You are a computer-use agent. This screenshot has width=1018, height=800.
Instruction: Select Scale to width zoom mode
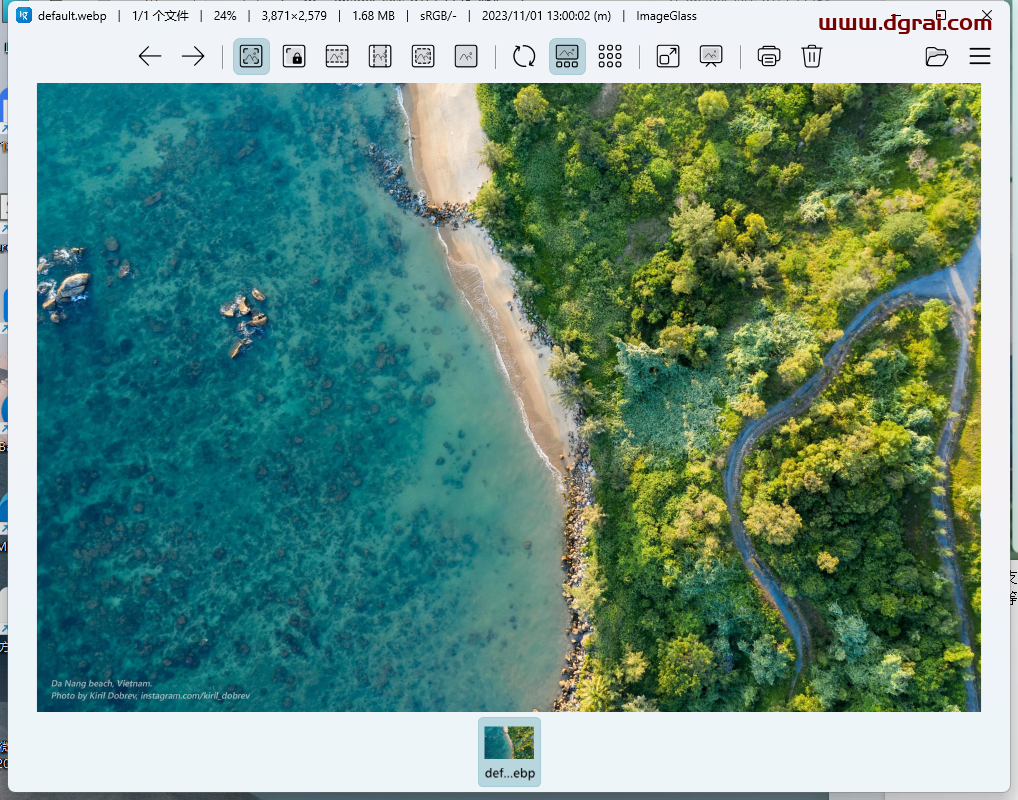pyautogui.click(x=337, y=56)
